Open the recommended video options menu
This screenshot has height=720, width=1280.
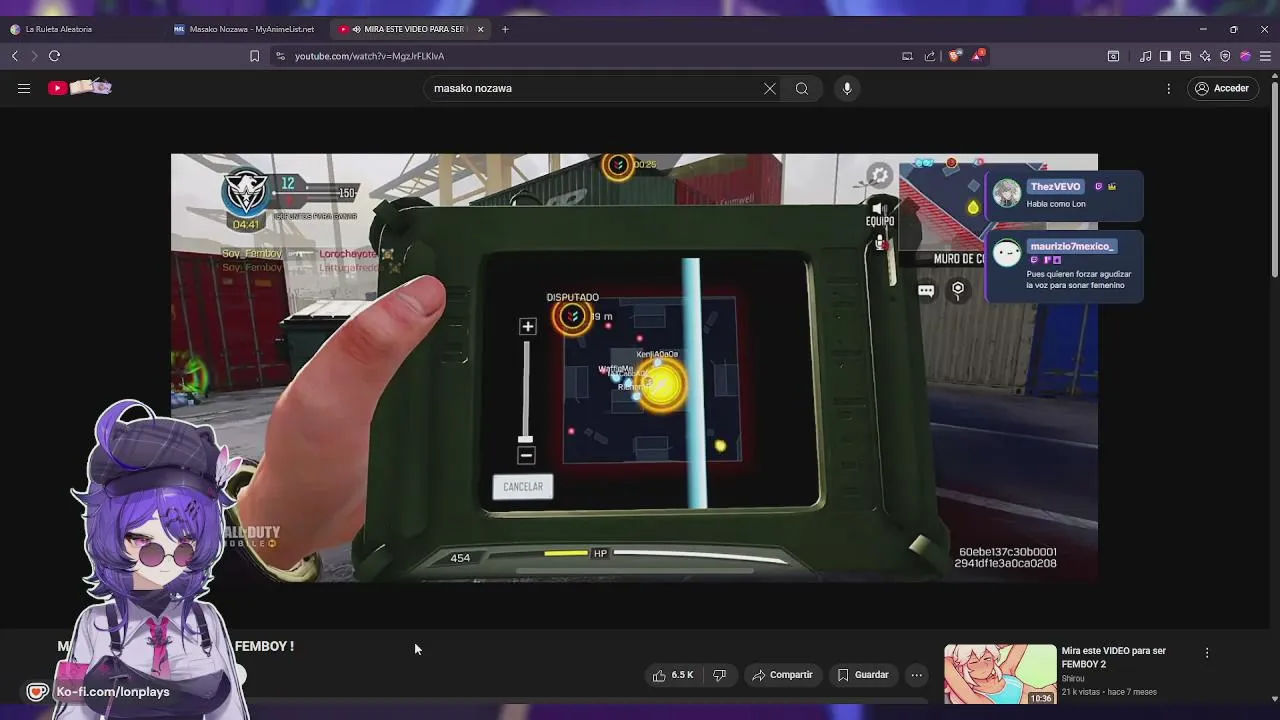coord(1207,653)
